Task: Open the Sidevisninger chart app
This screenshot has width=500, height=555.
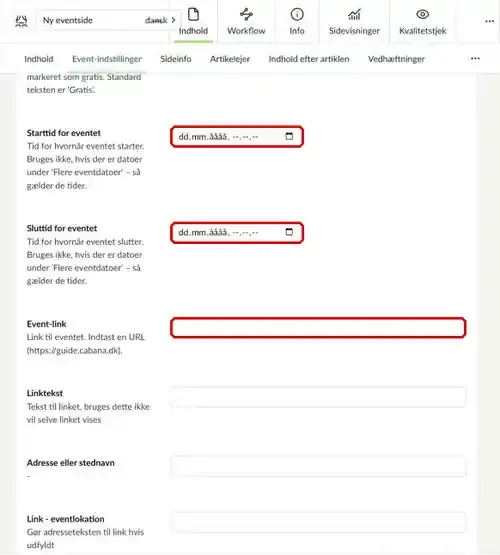Action: (x=354, y=22)
